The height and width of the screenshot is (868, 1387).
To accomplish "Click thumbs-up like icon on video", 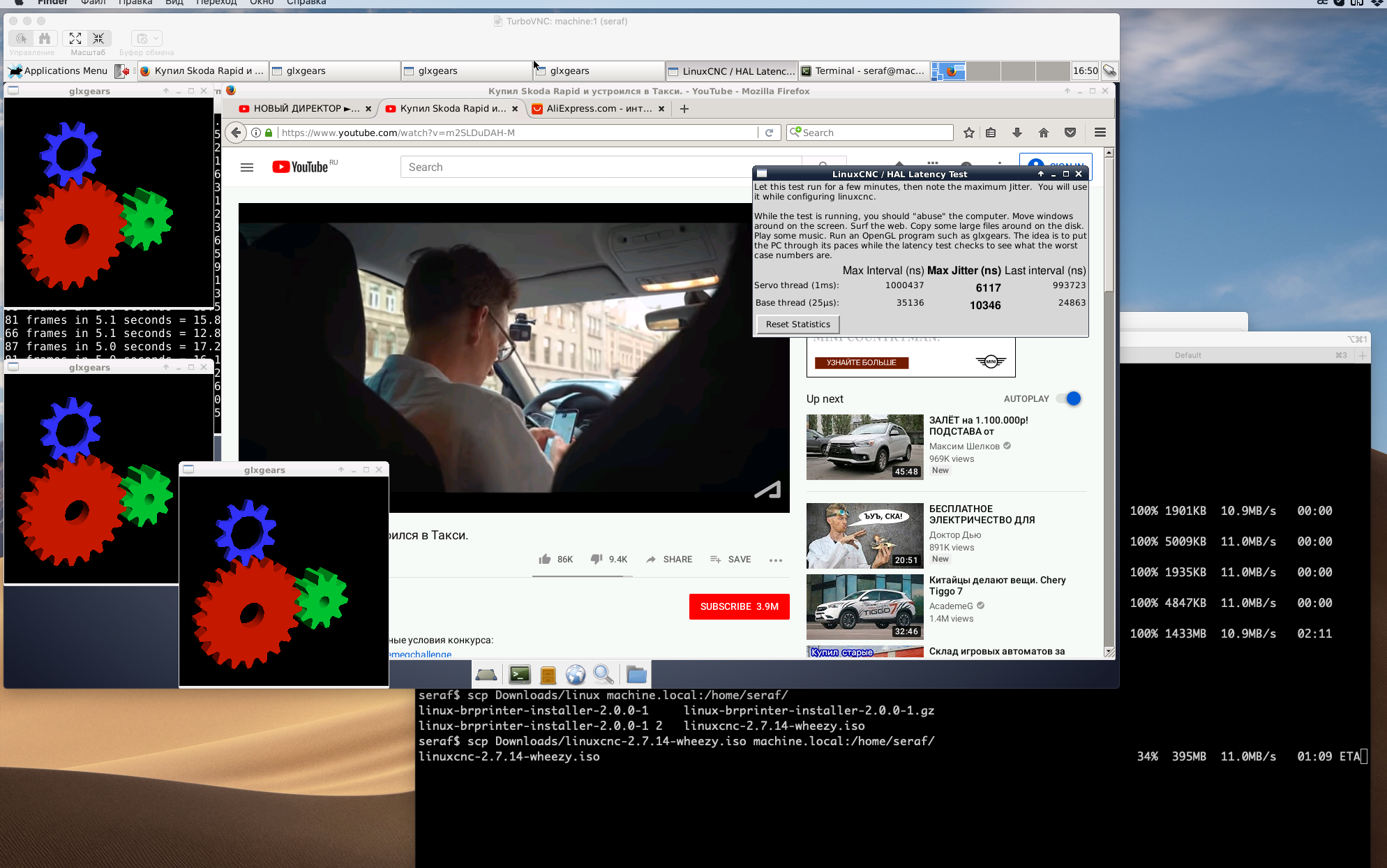I will [545, 559].
